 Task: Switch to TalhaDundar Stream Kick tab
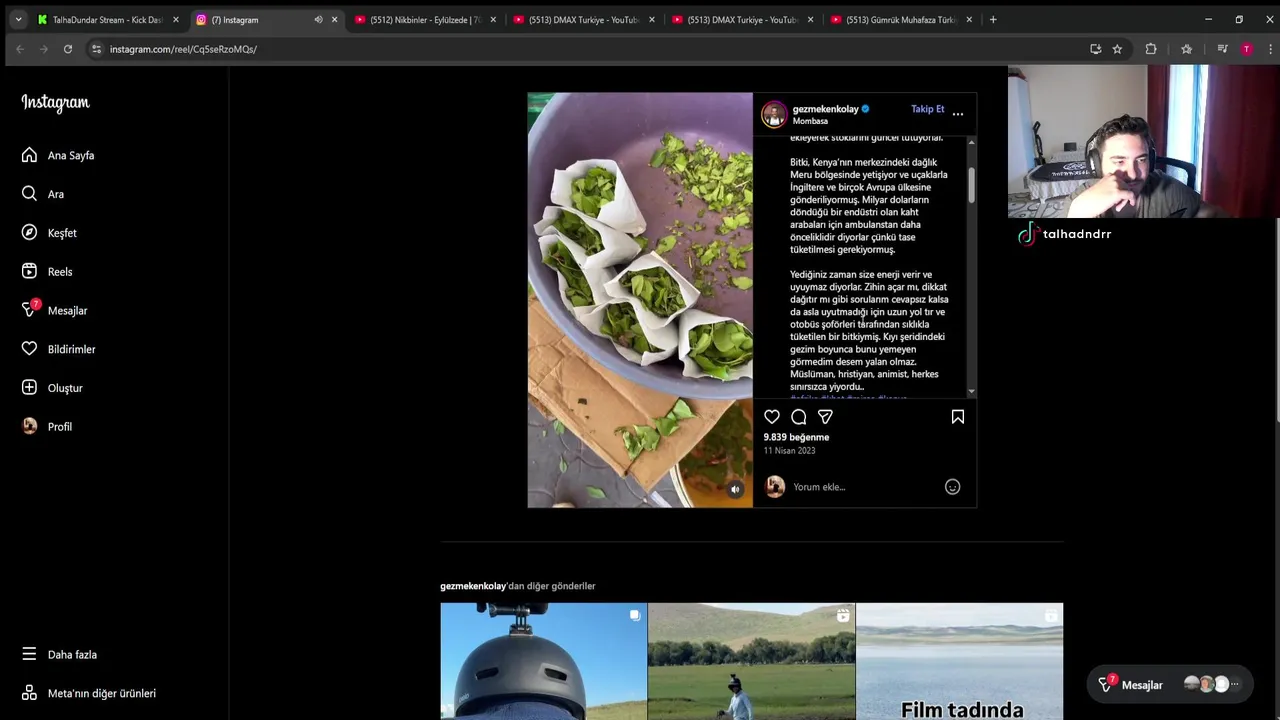pos(108,20)
